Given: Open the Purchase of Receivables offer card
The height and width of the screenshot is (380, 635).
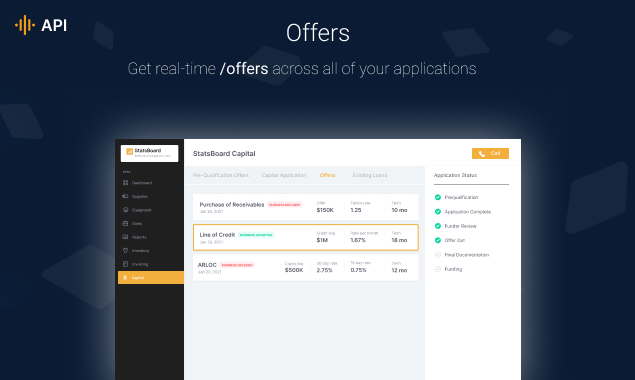Looking at the screenshot, I should point(306,207).
